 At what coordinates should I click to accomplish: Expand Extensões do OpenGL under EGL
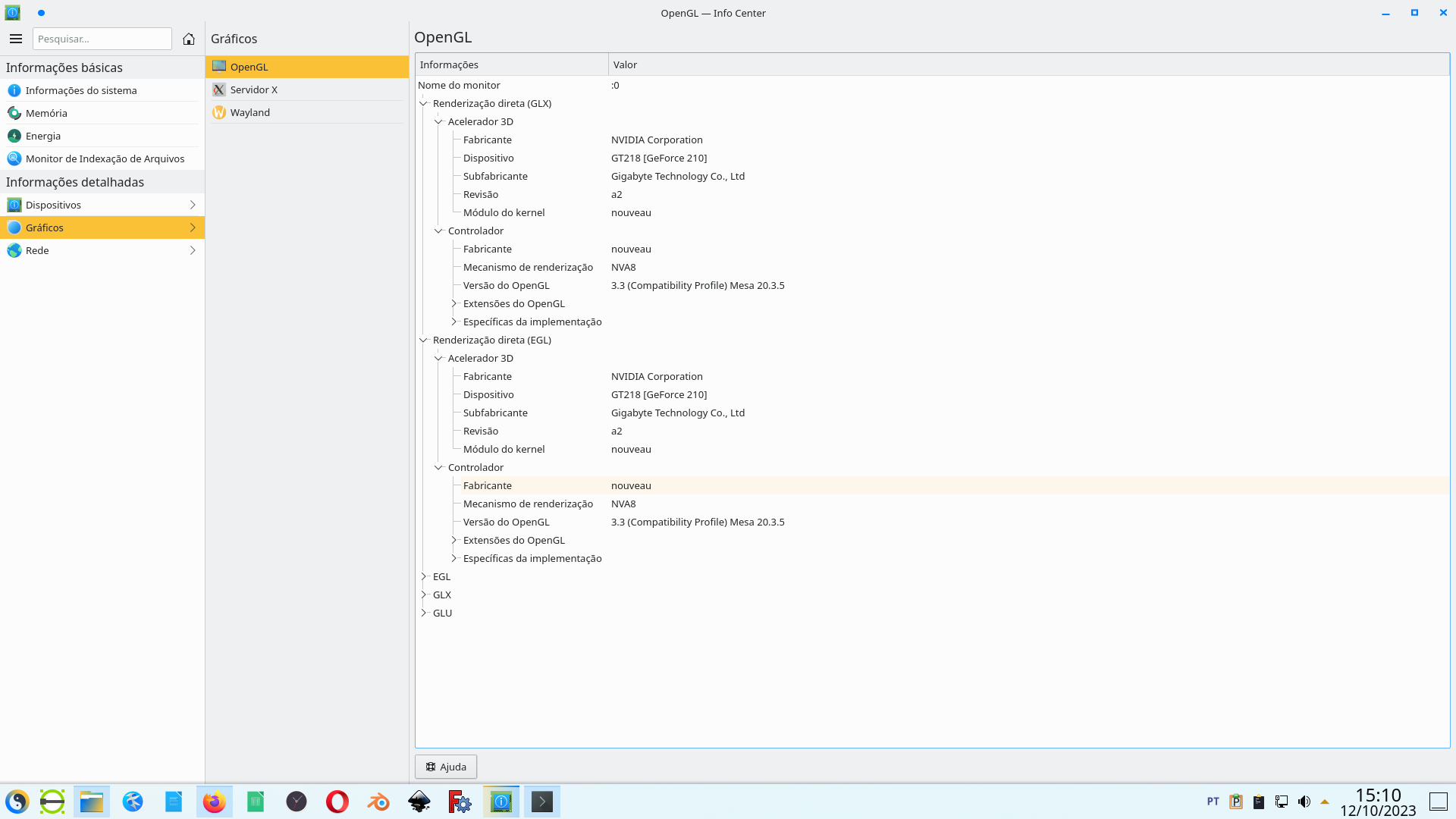pos(453,540)
